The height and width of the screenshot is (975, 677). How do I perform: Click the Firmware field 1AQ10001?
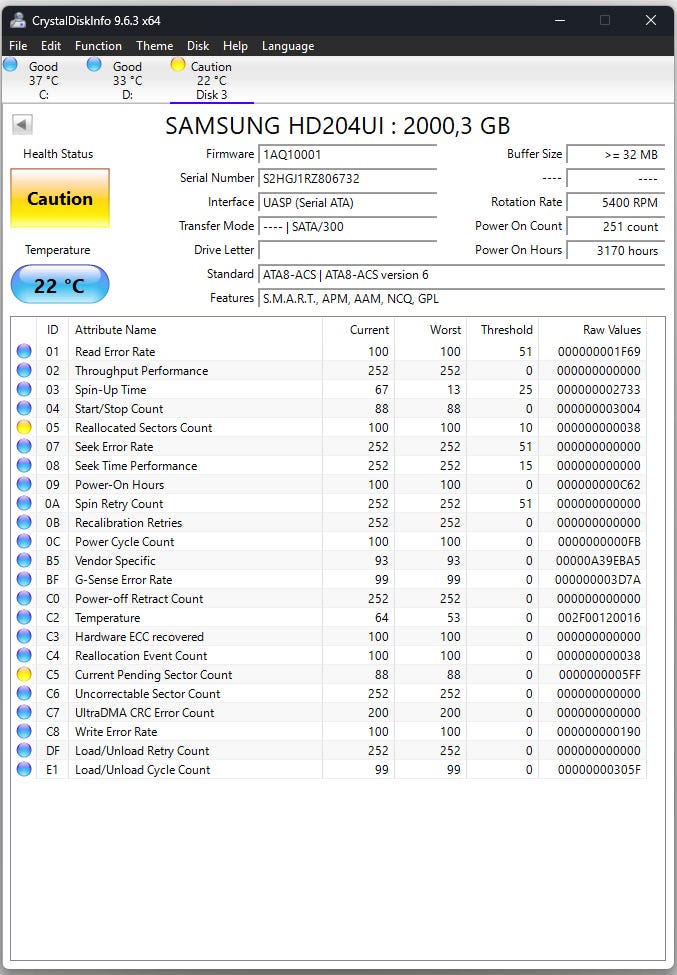pyautogui.click(x=348, y=154)
